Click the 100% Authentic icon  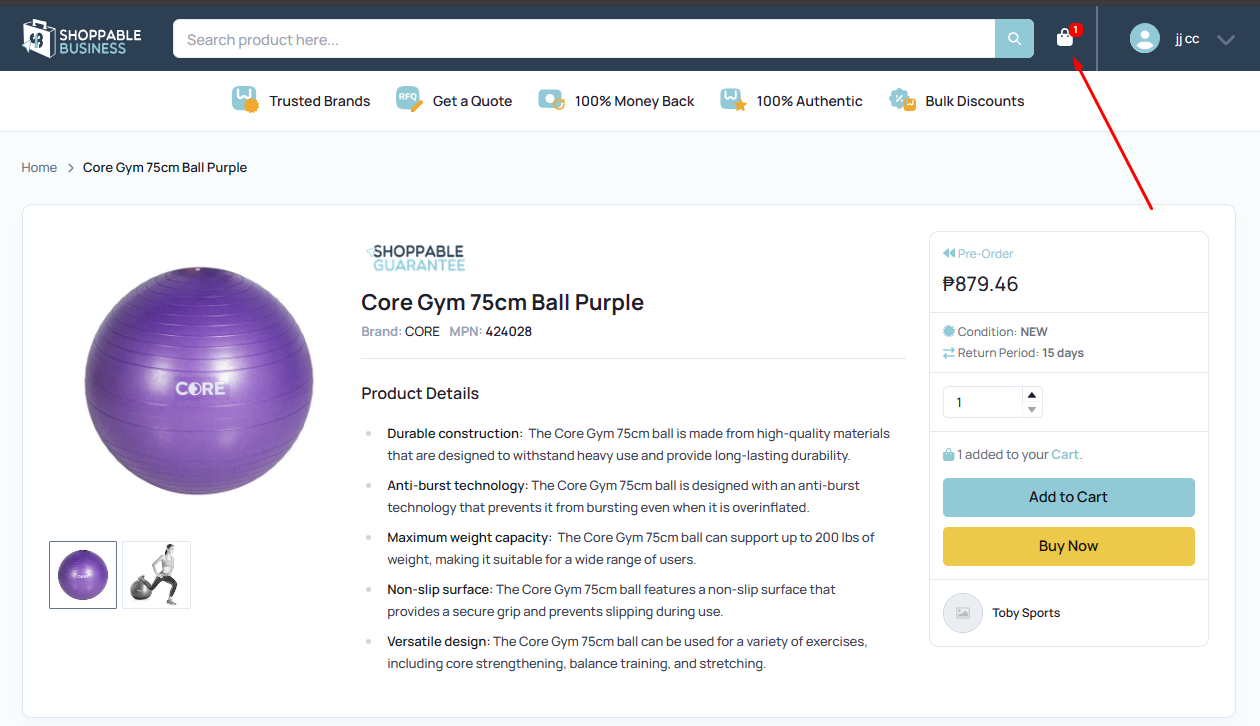(734, 99)
